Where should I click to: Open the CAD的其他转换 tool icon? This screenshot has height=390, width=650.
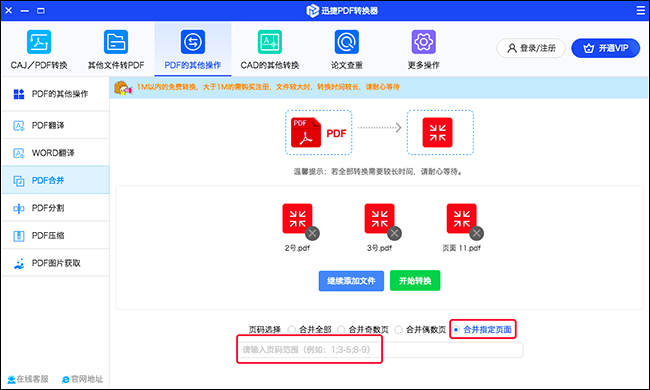point(270,42)
